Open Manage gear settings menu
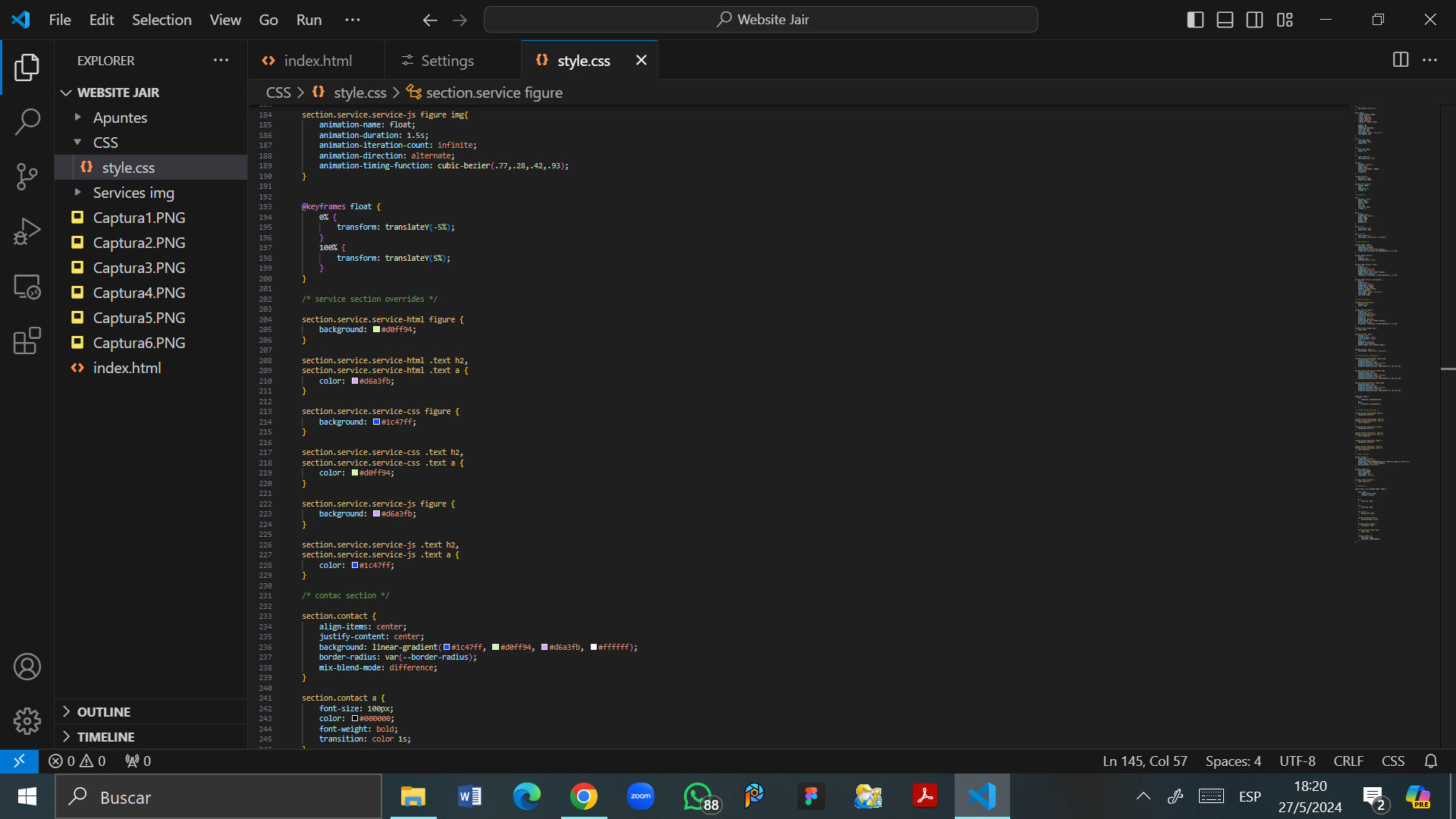 pyautogui.click(x=27, y=720)
